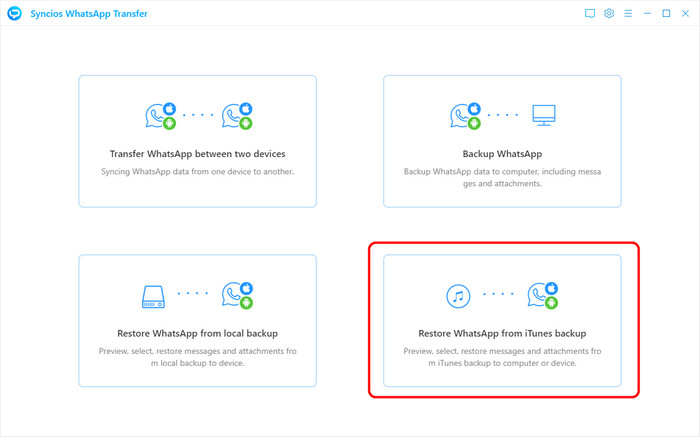Select Restore WhatsApp from iTunes backup title
Viewport: 700px width, 437px height.
click(x=502, y=333)
